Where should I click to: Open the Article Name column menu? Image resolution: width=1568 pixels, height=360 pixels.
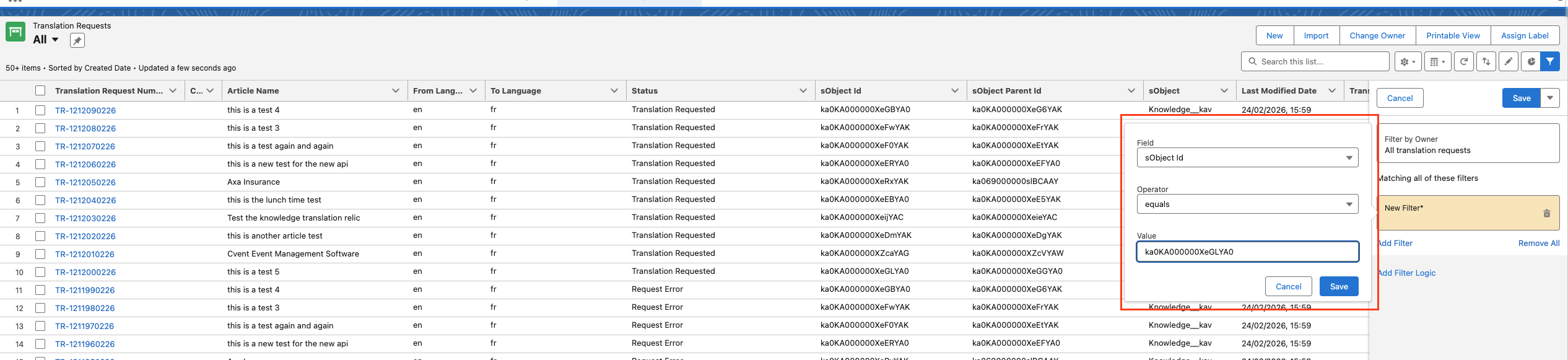(x=396, y=90)
